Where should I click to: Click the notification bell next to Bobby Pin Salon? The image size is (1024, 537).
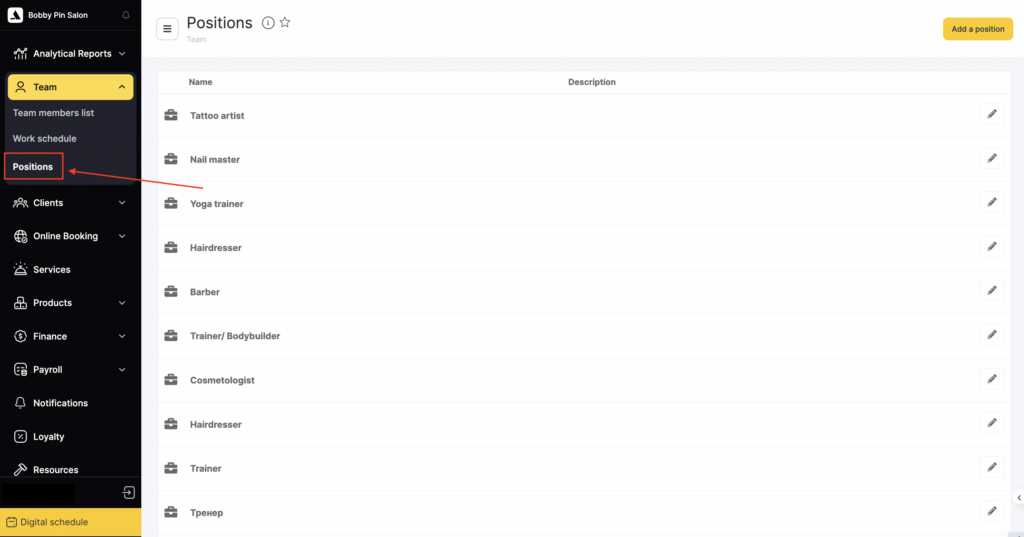[x=126, y=15]
